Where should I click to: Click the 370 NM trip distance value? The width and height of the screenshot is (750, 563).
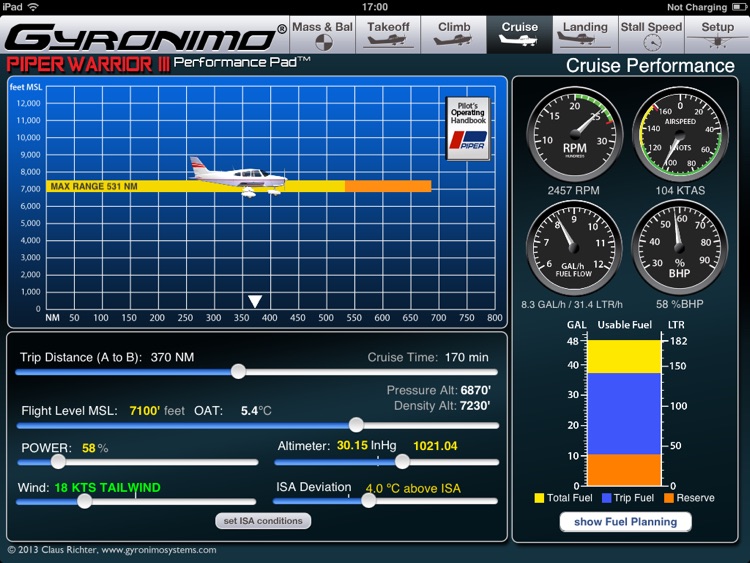[x=172, y=357]
